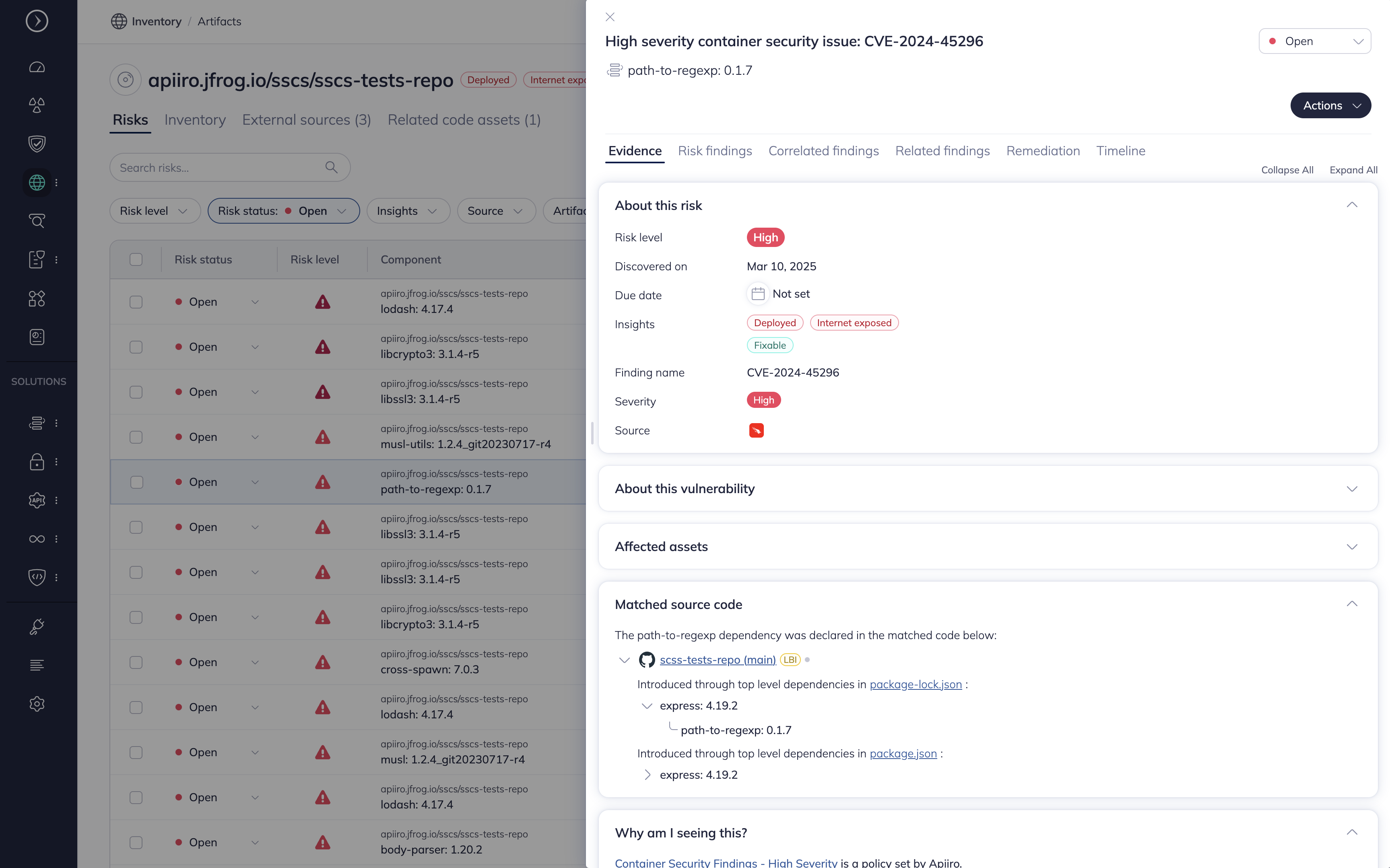Expand express: 4.19.2 under package.json
This screenshot has width=1390, height=868.
(648, 775)
